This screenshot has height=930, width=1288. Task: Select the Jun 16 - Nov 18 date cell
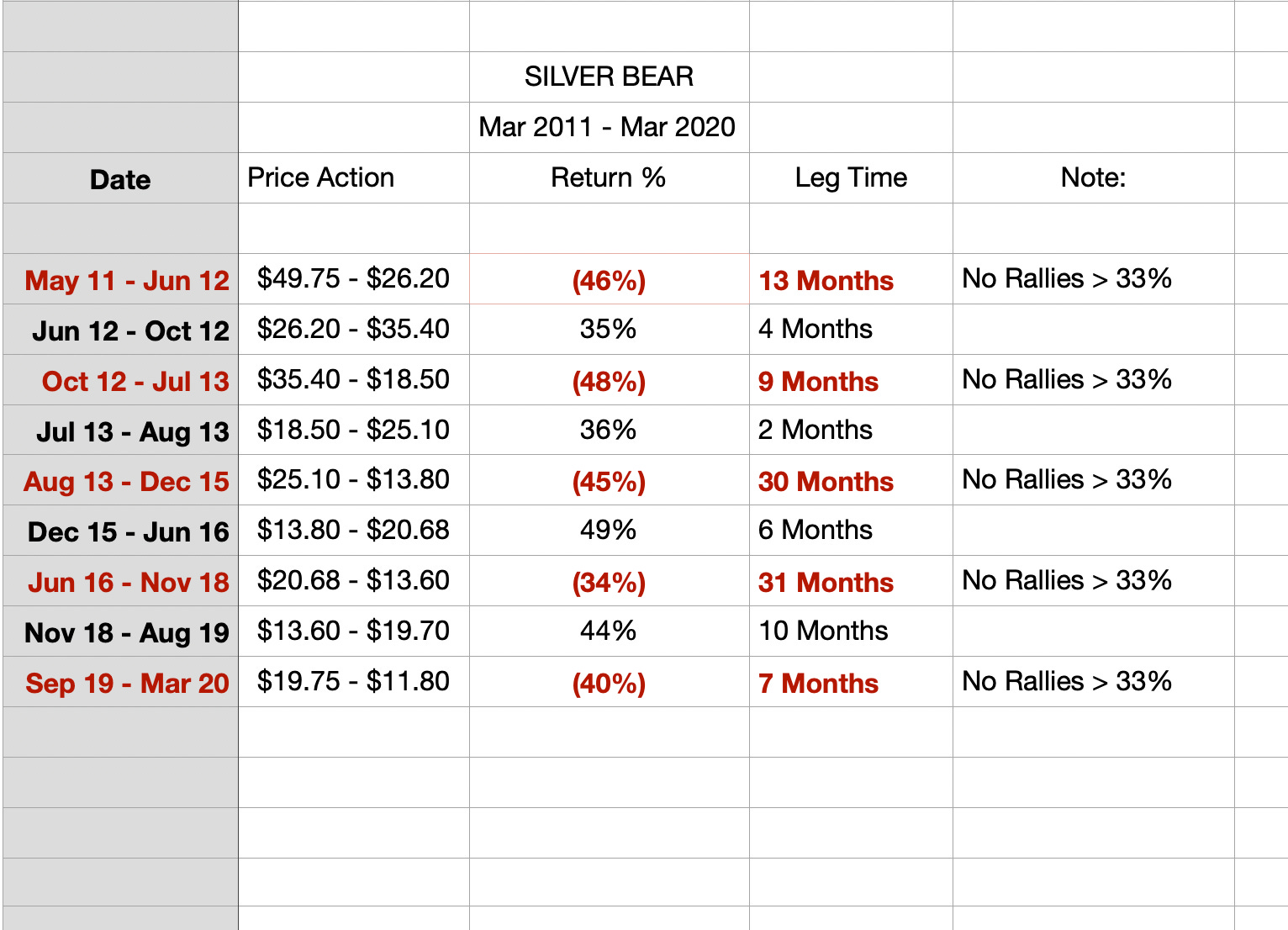(x=120, y=581)
